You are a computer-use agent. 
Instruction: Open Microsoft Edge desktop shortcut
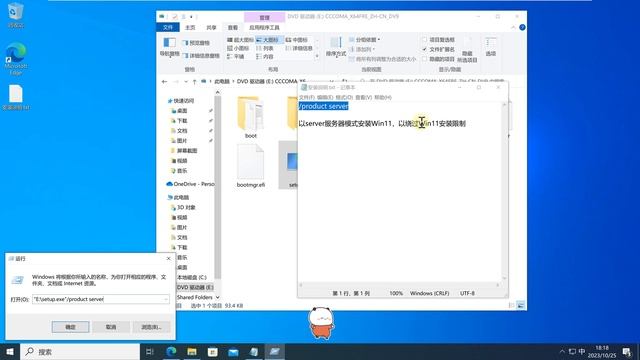tap(16, 59)
